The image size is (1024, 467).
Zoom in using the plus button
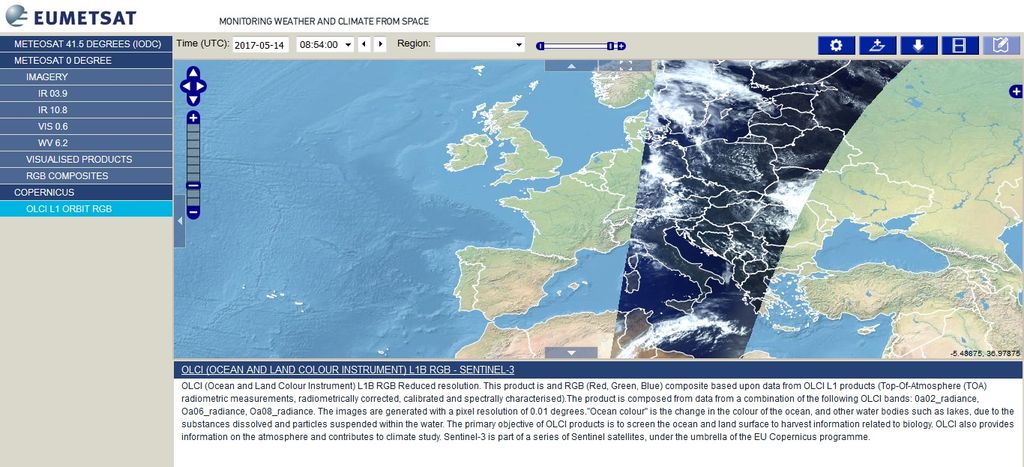pos(193,118)
